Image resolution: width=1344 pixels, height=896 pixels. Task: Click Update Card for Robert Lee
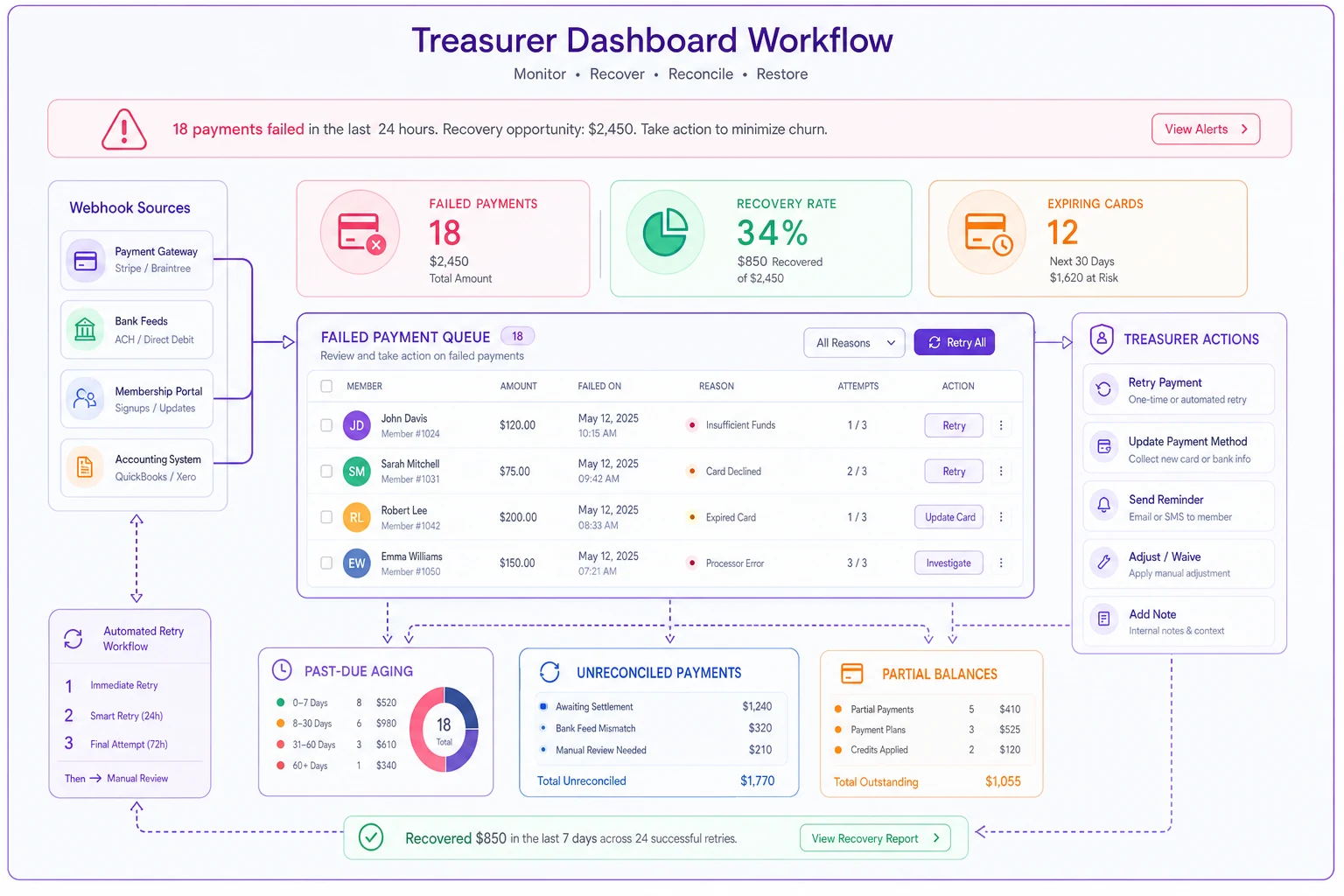click(x=949, y=517)
